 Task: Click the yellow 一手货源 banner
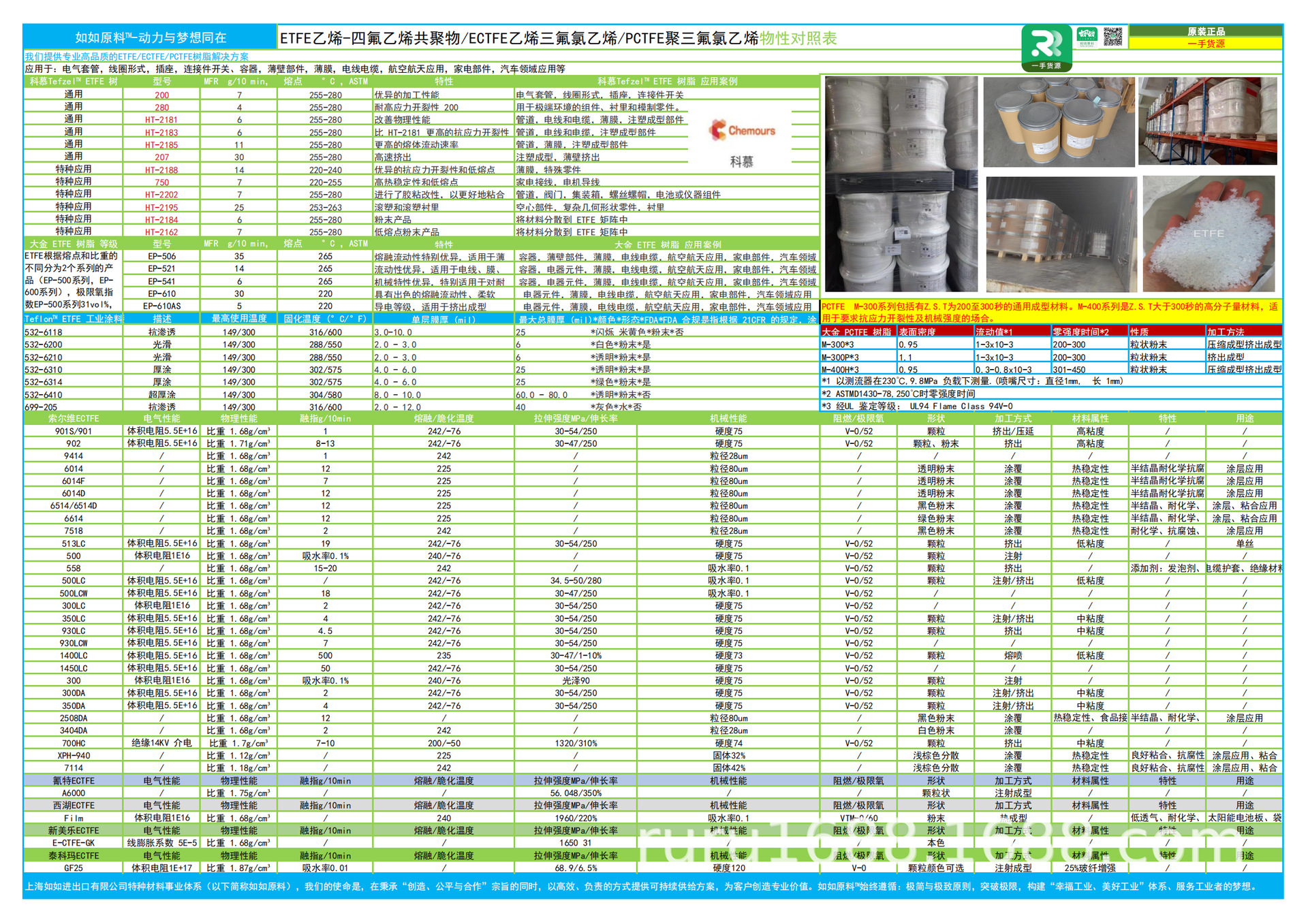[x=1205, y=44]
